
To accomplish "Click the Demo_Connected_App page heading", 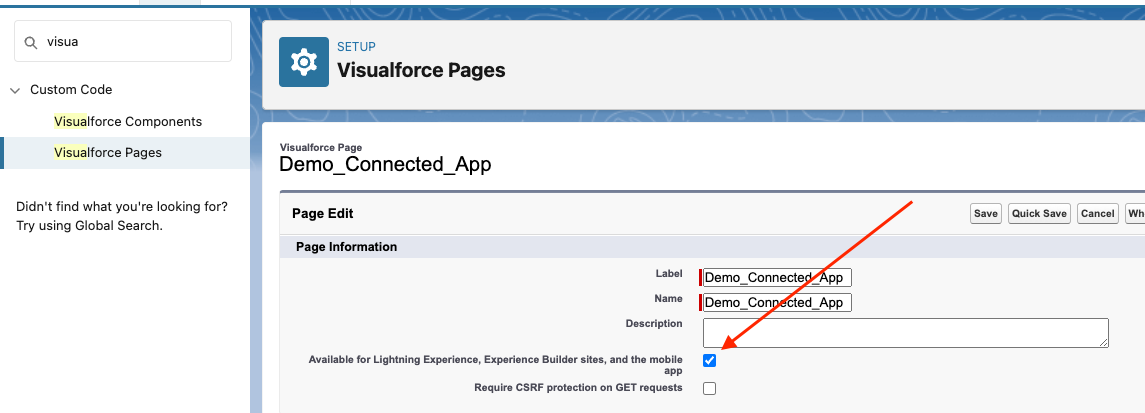I will point(385,165).
